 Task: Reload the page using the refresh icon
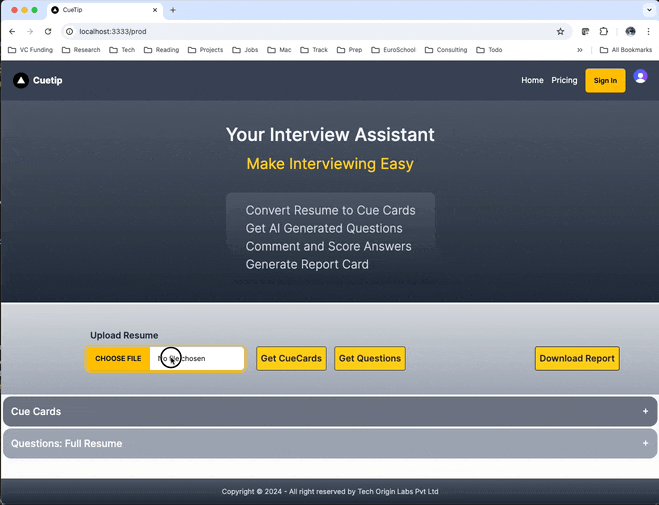pos(48,32)
